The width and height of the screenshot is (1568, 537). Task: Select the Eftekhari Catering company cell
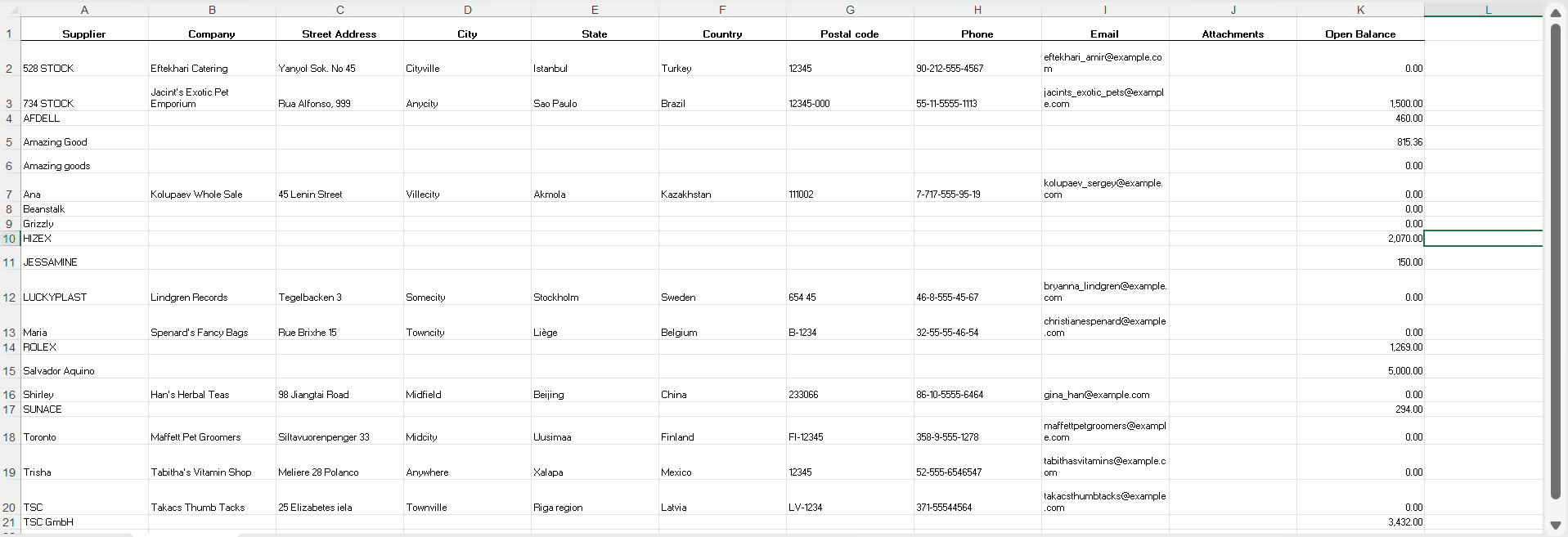tap(212, 69)
